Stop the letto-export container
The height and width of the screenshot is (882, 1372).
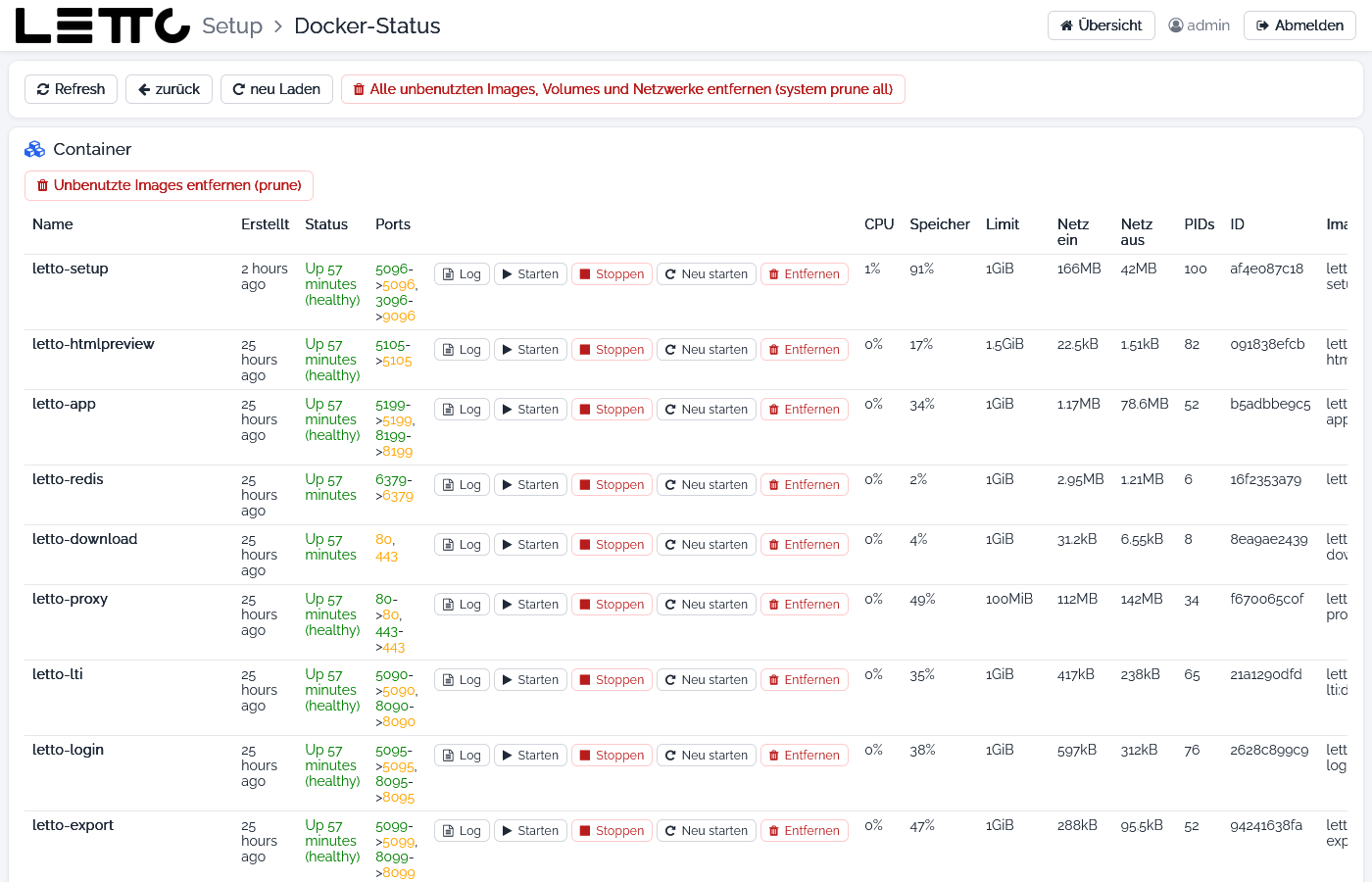point(612,831)
